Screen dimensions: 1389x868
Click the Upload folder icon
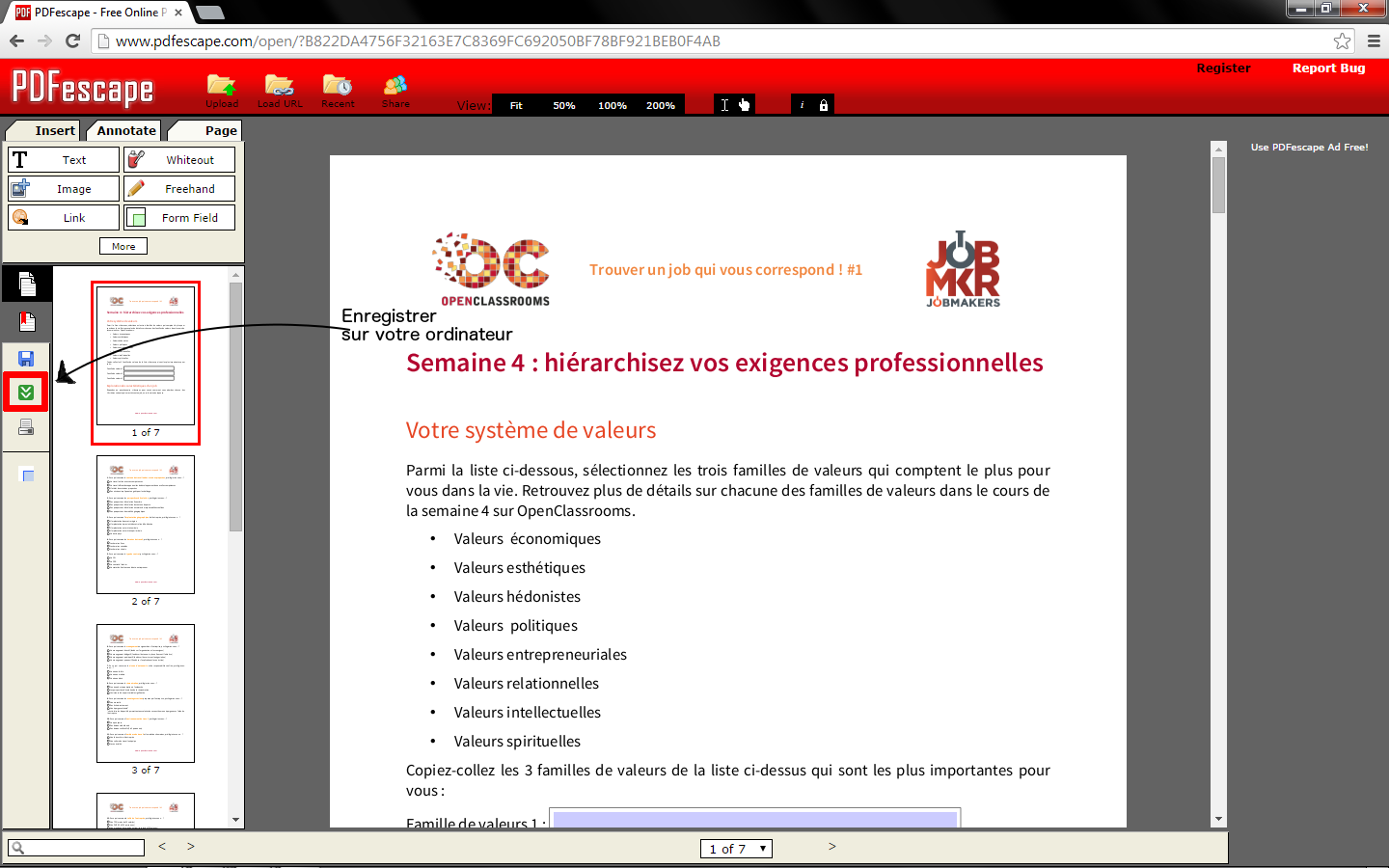tap(221, 86)
